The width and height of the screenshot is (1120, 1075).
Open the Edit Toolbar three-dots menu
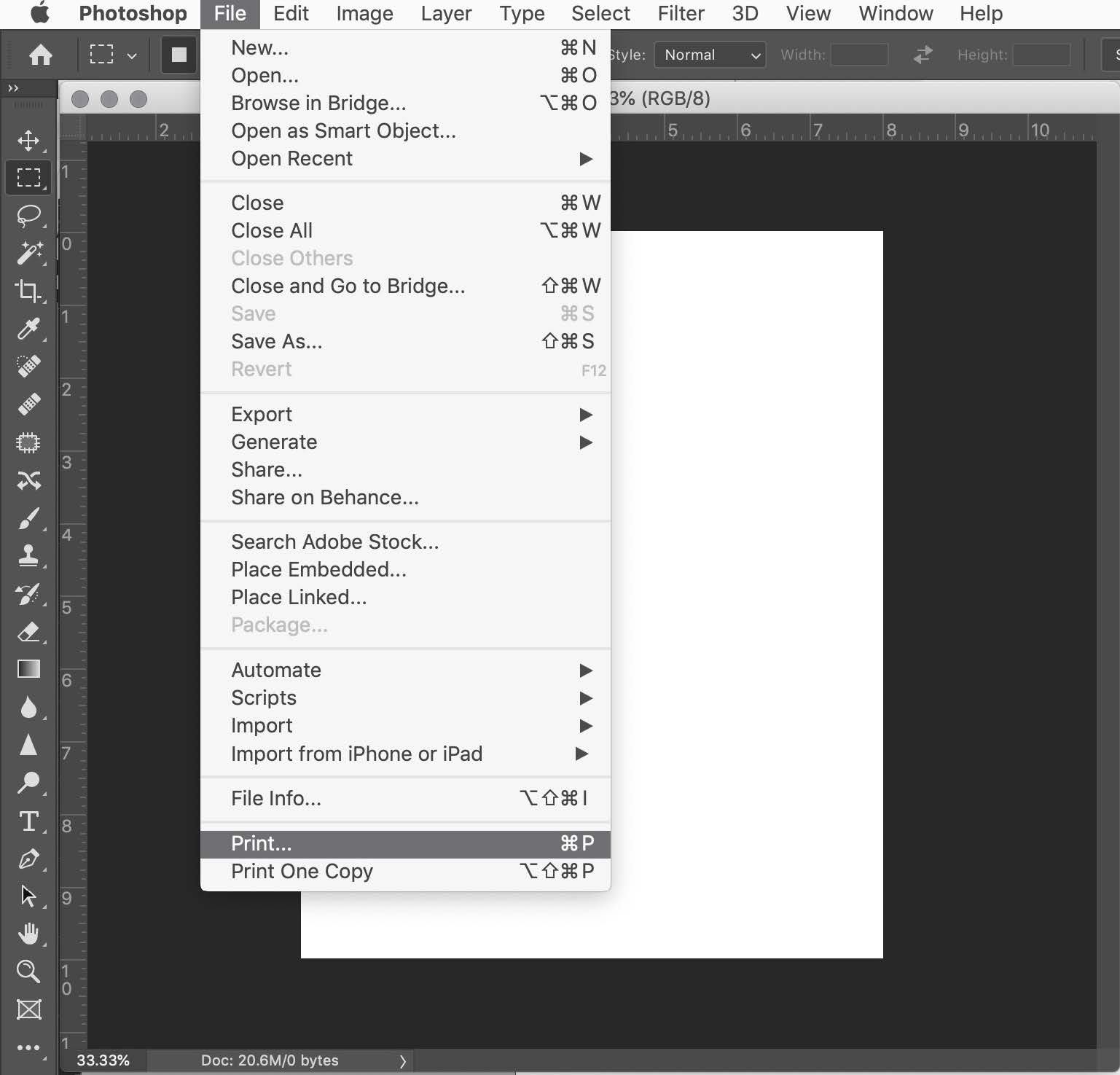(28, 1048)
